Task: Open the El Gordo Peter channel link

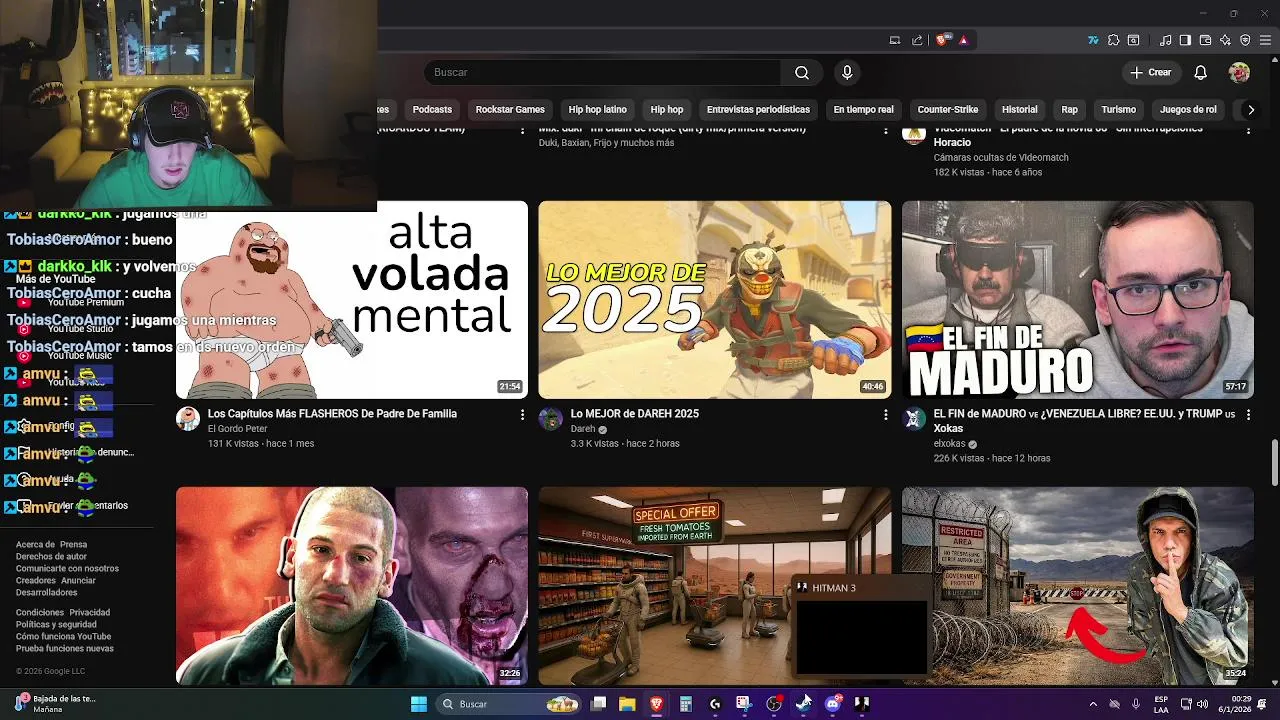Action: point(238,429)
